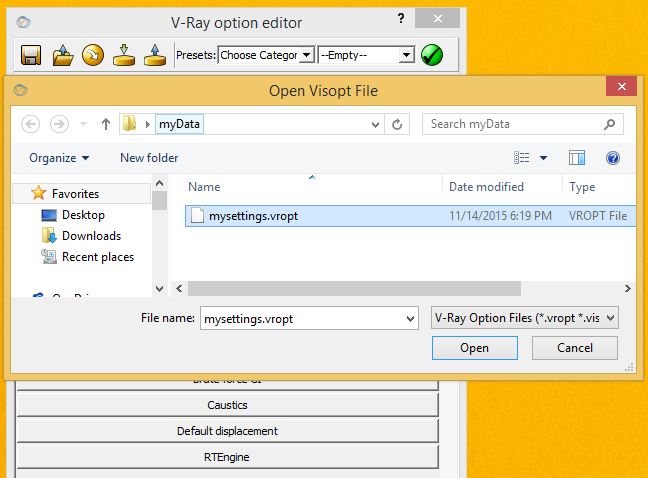Image resolution: width=648 pixels, height=478 pixels.
Task: Restore default options with the round arrow icon
Action: tap(93, 55)
